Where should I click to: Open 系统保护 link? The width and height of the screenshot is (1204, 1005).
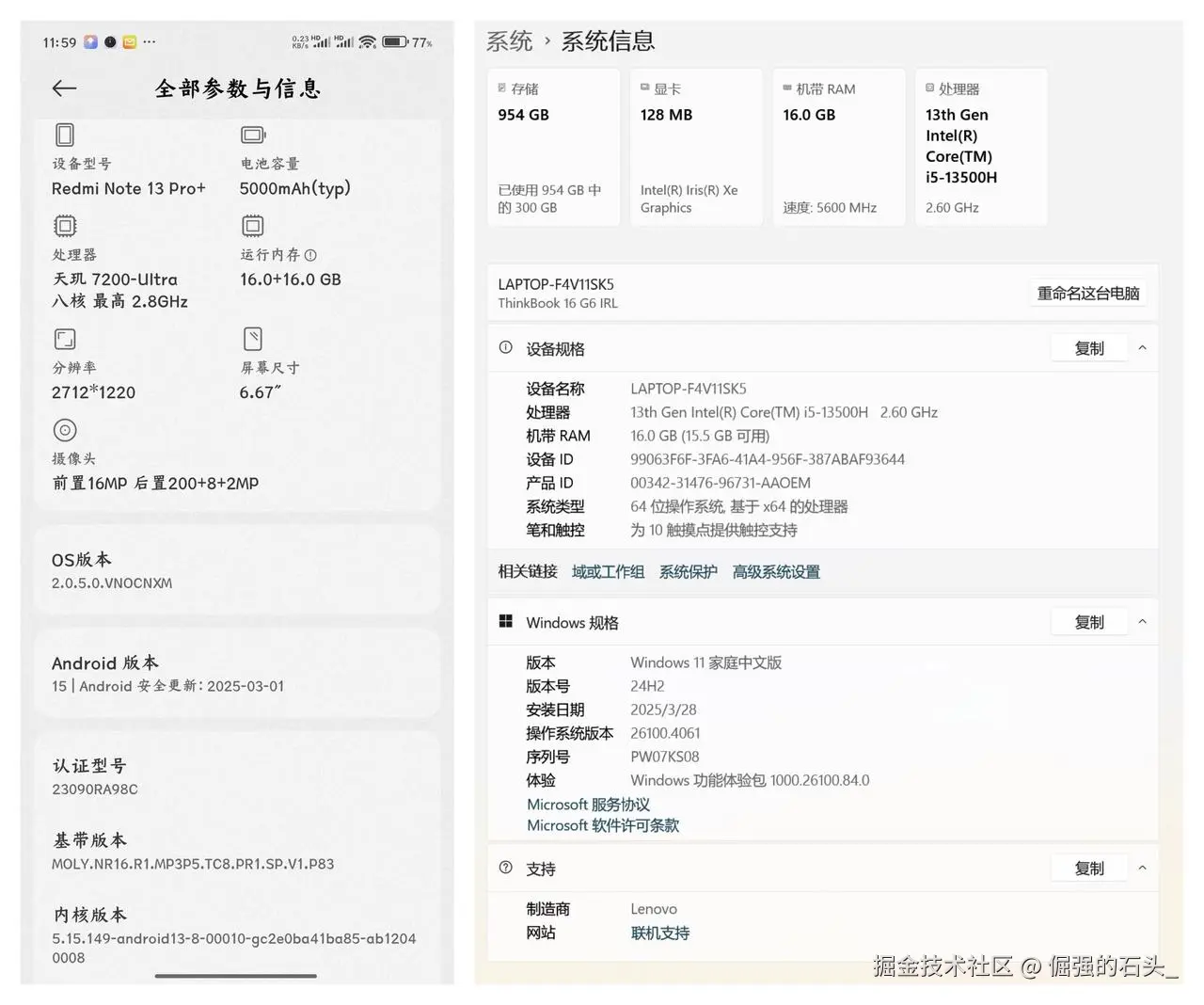(689, 571)
